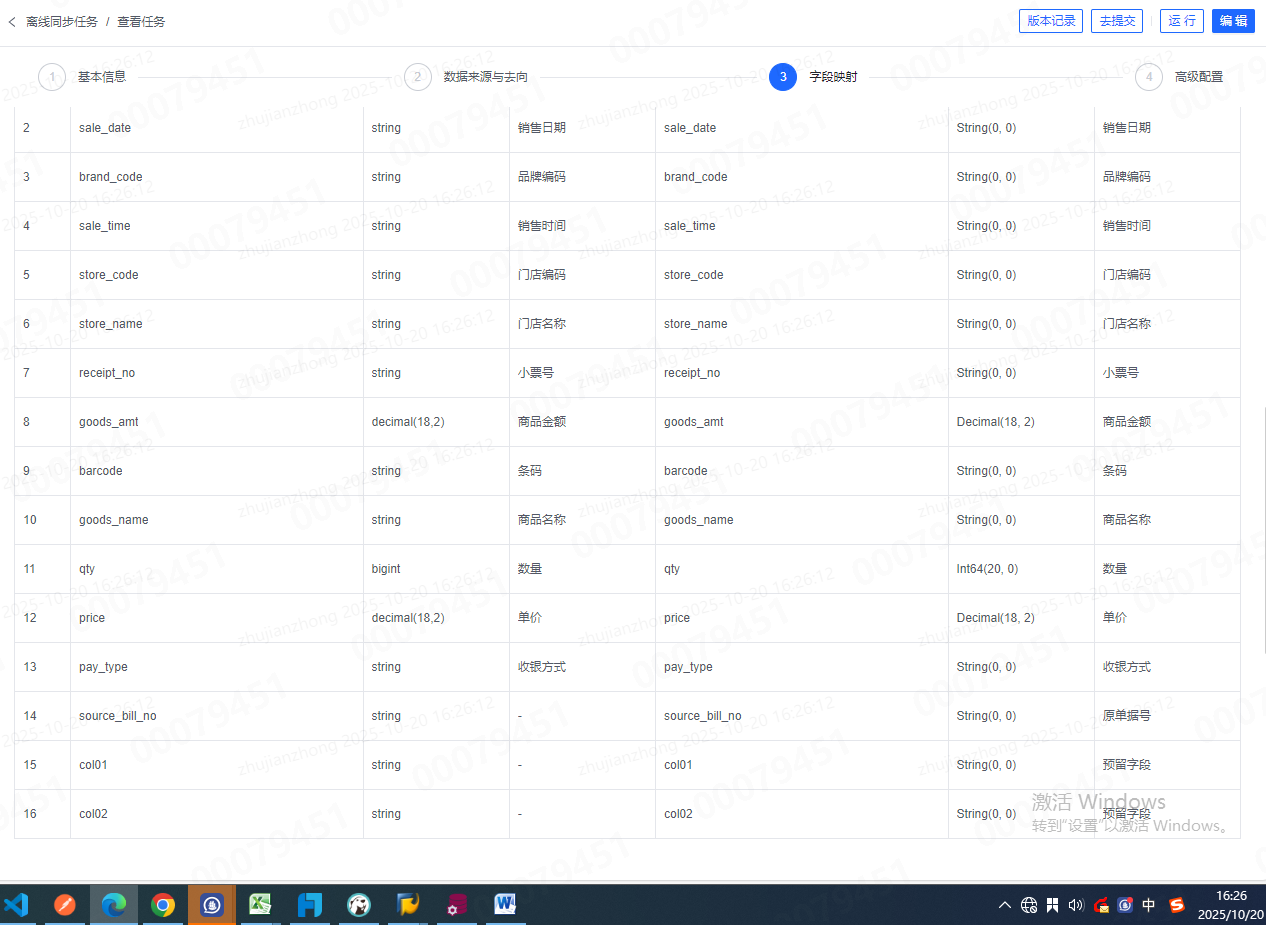Open Google Chrome from the taskbar
Screen dimensions: 1266x925
pyautogui.click(x=162, y=905)
